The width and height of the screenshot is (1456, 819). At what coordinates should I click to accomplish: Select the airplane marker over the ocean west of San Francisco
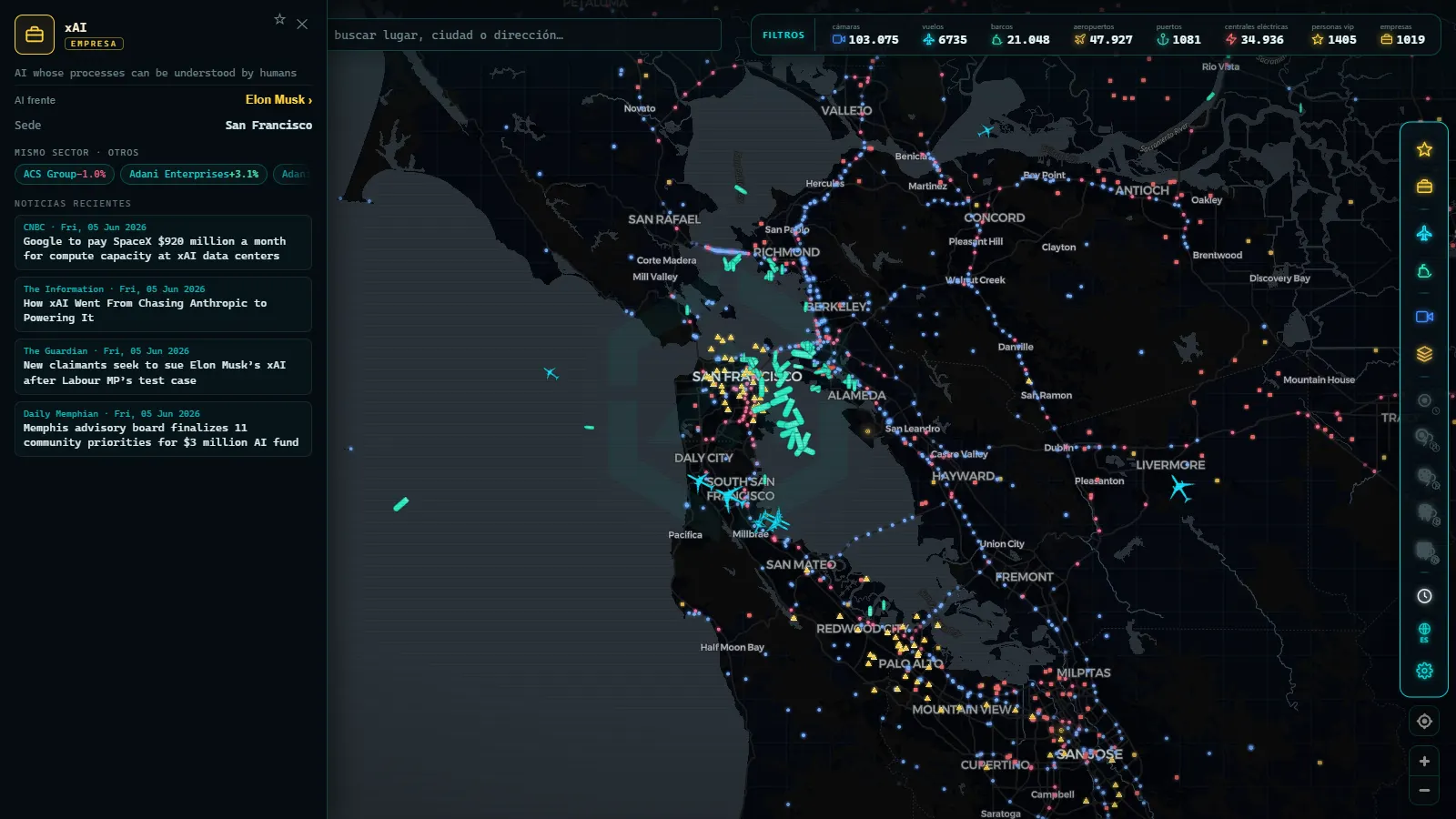(551, 373)
